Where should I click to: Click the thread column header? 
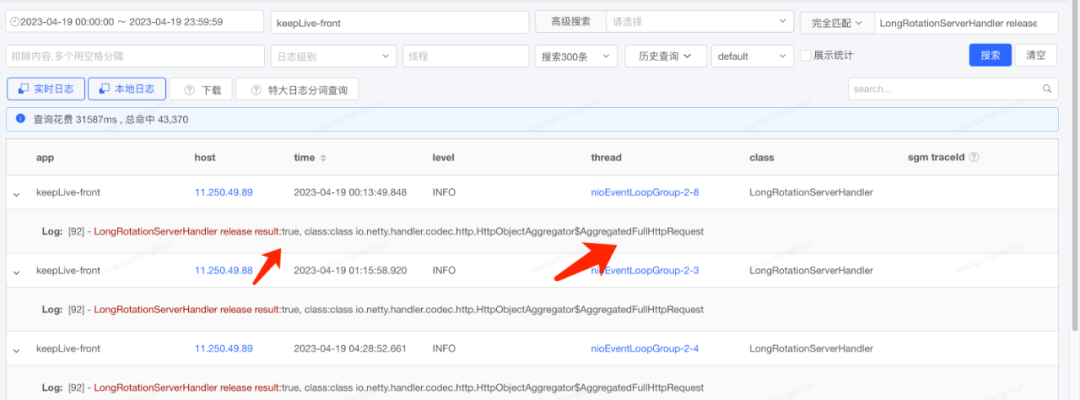click(x=606, y=158)
